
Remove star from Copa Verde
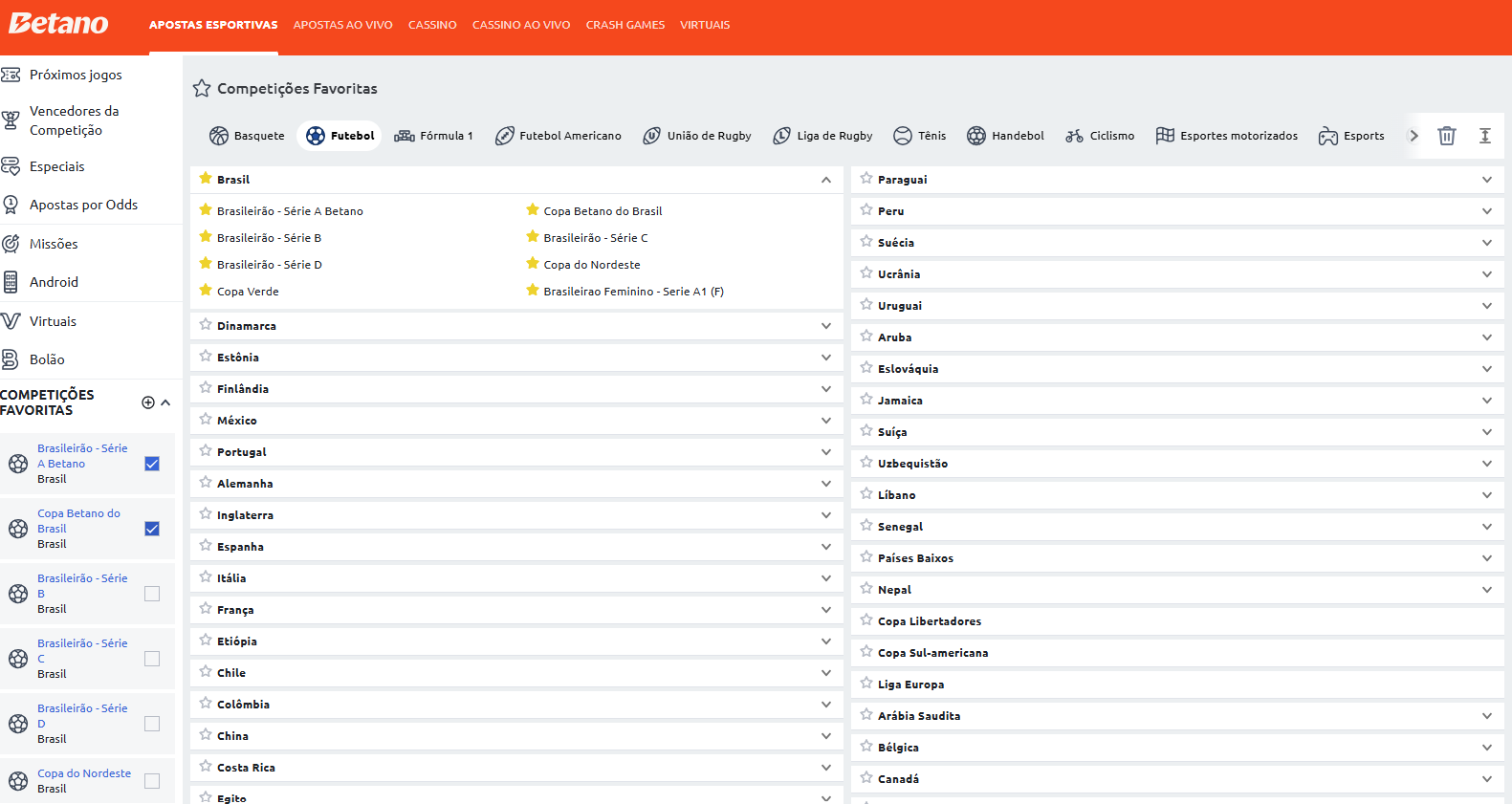206,291
